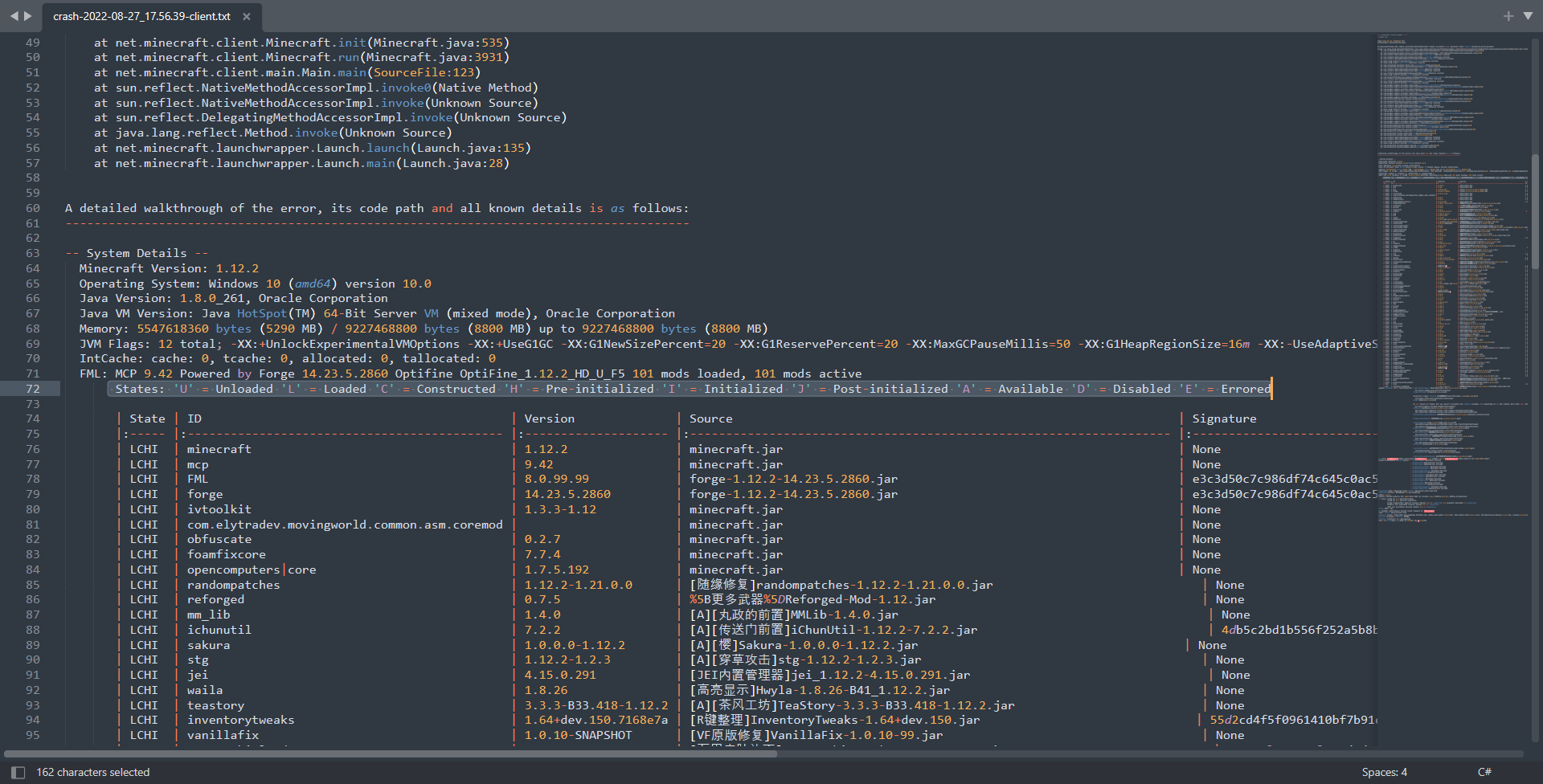Open the tab list dropdown triangle
1543x784 pixels.
click(1528, 16)
